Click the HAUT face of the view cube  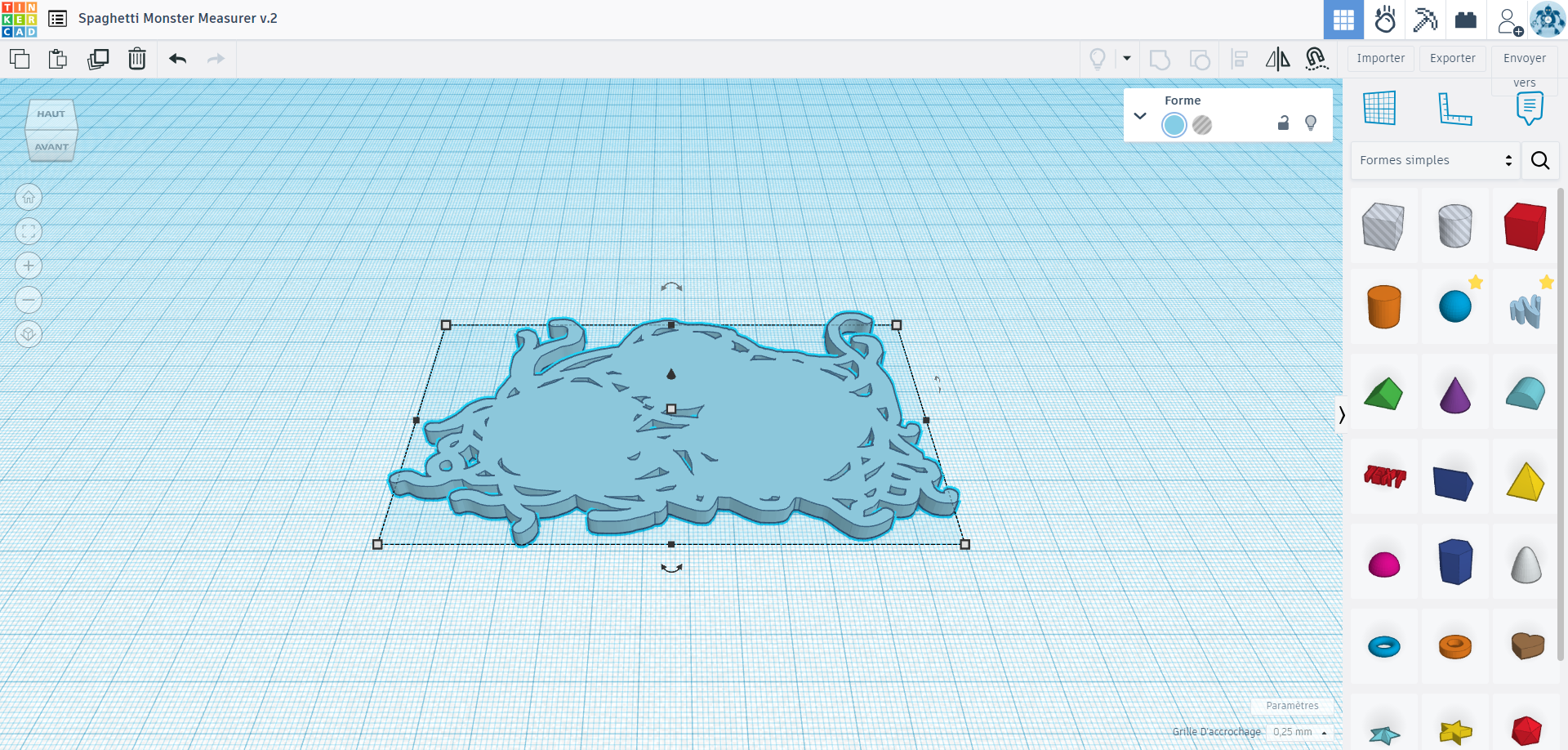51,114
